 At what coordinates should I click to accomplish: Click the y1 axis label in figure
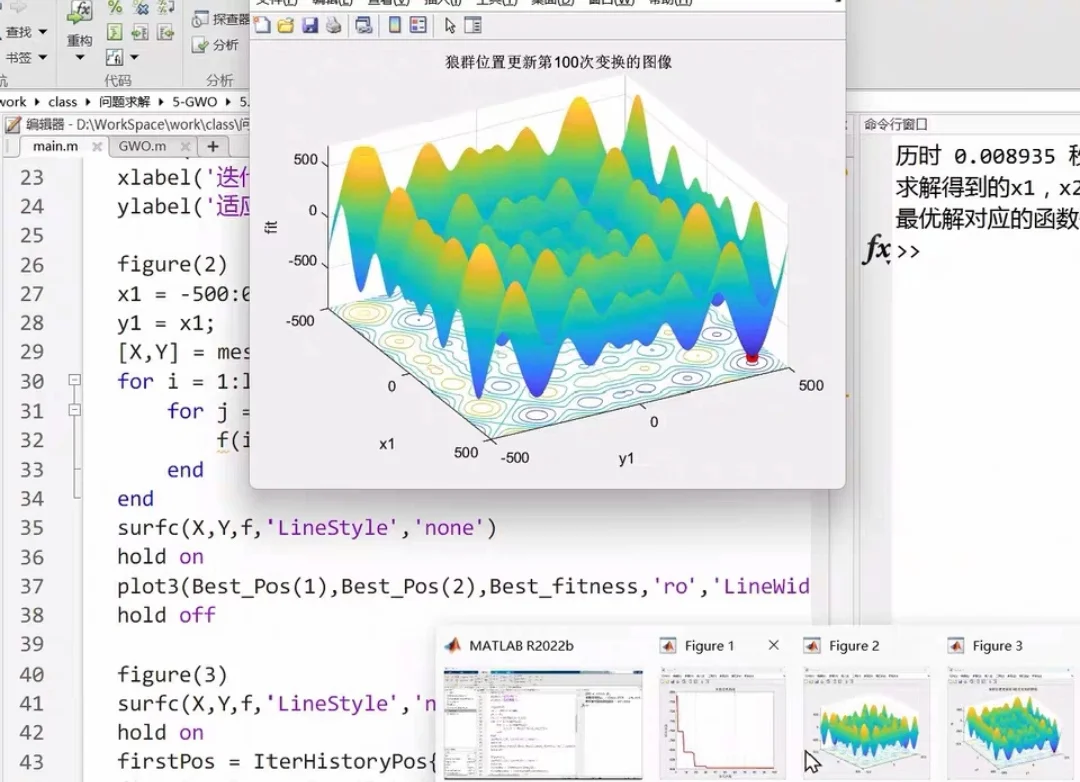(x=625, y=458)
